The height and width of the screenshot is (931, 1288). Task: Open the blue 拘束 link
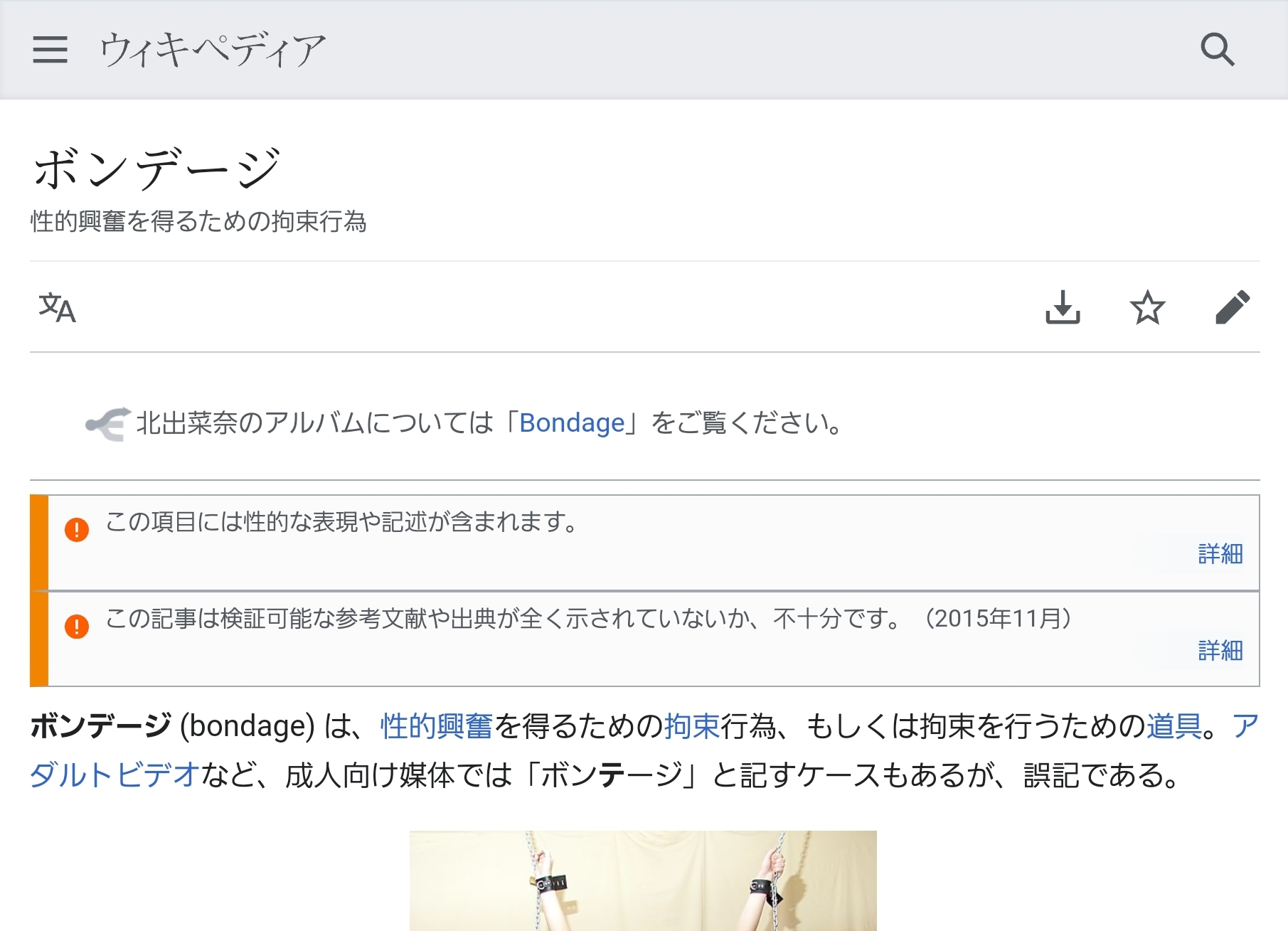[x=691, y=726]
